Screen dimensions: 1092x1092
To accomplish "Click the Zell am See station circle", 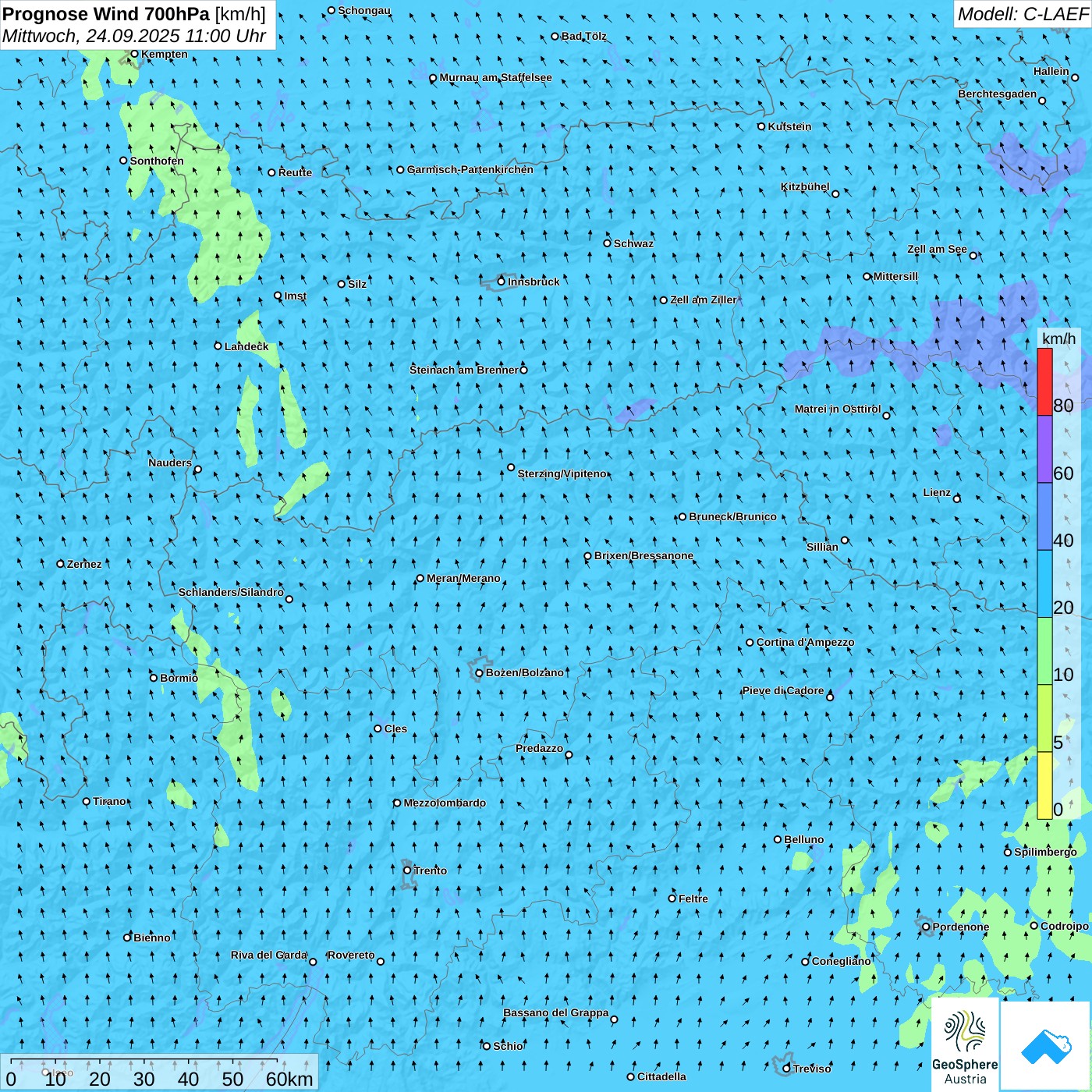I will pyautogui.click(x=973, y=255).
